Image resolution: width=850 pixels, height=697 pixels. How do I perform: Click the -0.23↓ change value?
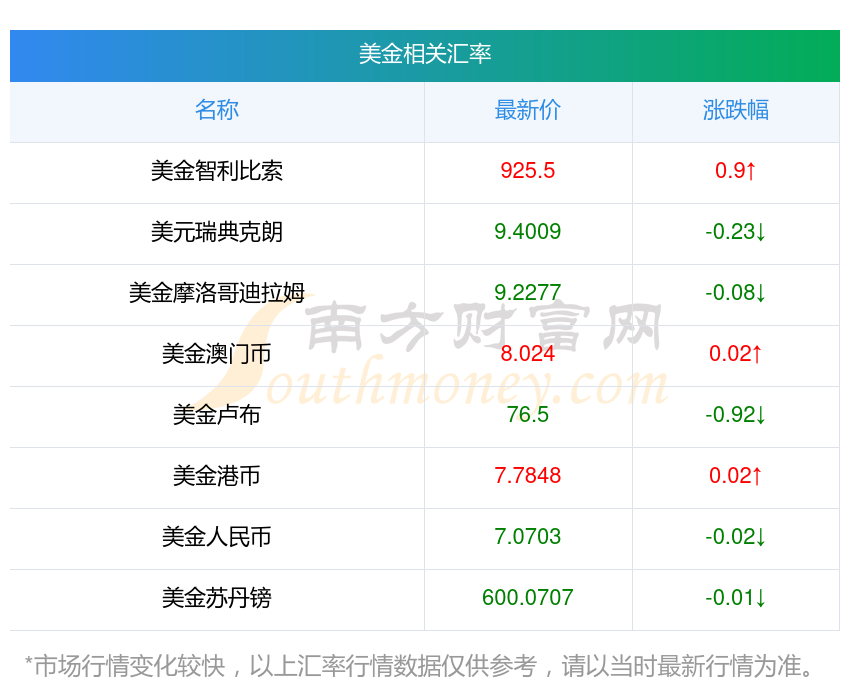point(736,232)
